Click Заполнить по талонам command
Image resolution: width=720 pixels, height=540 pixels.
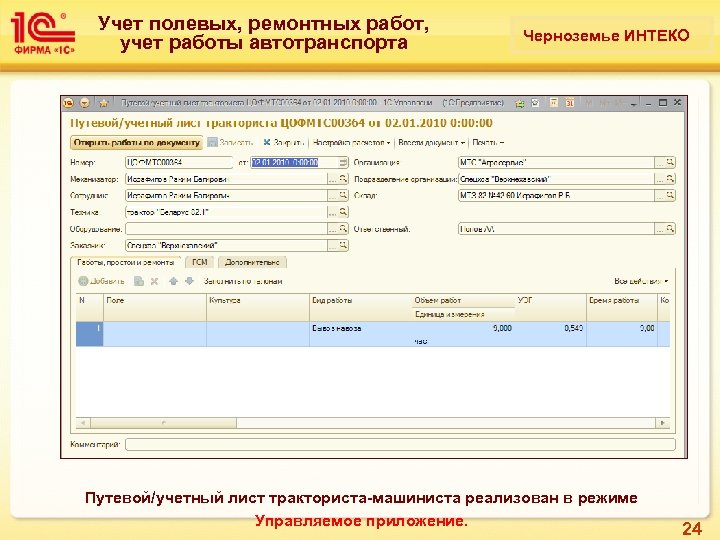click(243, 281)
